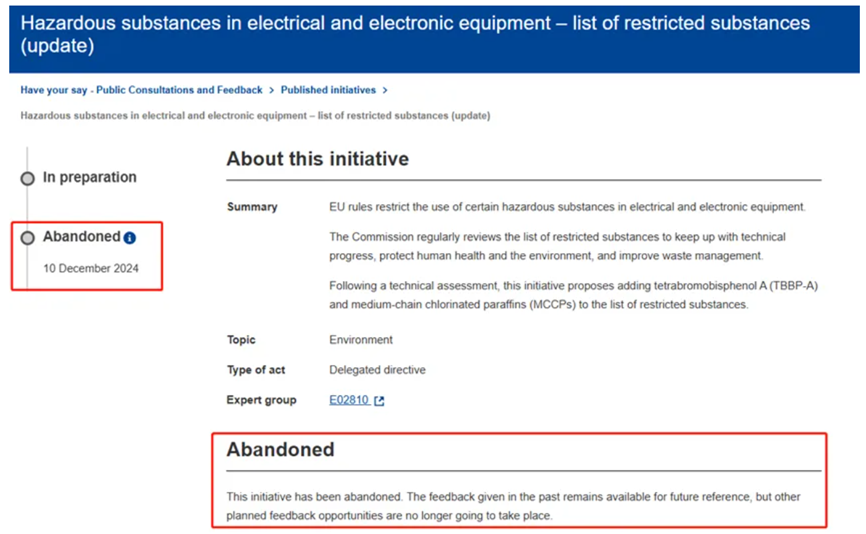Click the 10 December 2024 date
Viewport: 866px width, 534px height.
(x=91, y=268)
